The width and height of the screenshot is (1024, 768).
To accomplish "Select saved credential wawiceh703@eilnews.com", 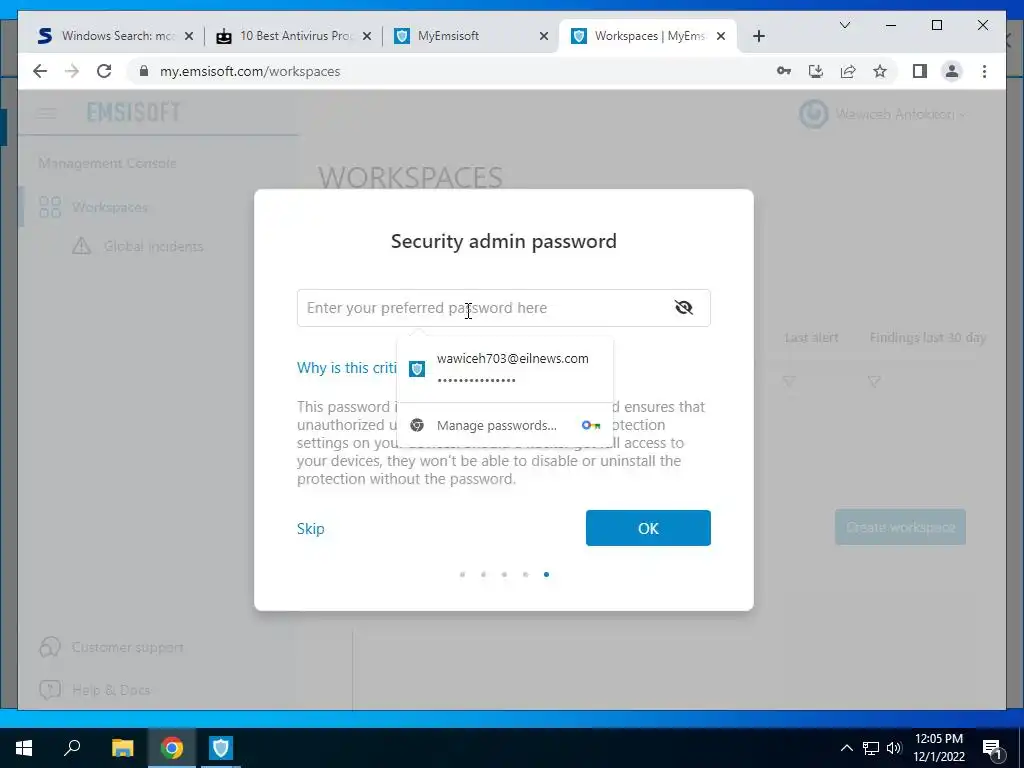I will (x=505, y=368).
